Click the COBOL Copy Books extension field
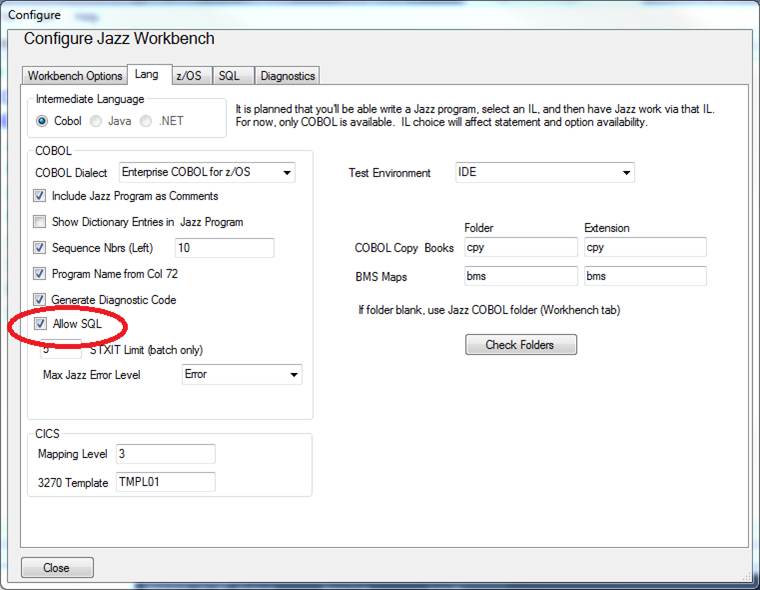 [x=645, y=247]
